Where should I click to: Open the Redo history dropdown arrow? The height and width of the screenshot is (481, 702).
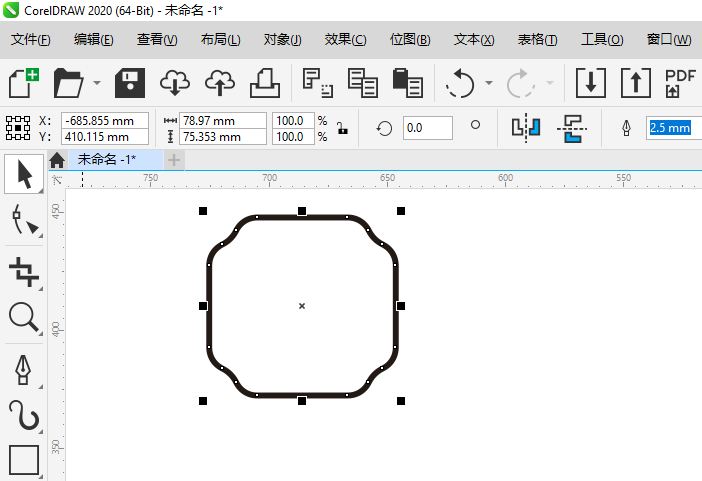click(550, 83)
